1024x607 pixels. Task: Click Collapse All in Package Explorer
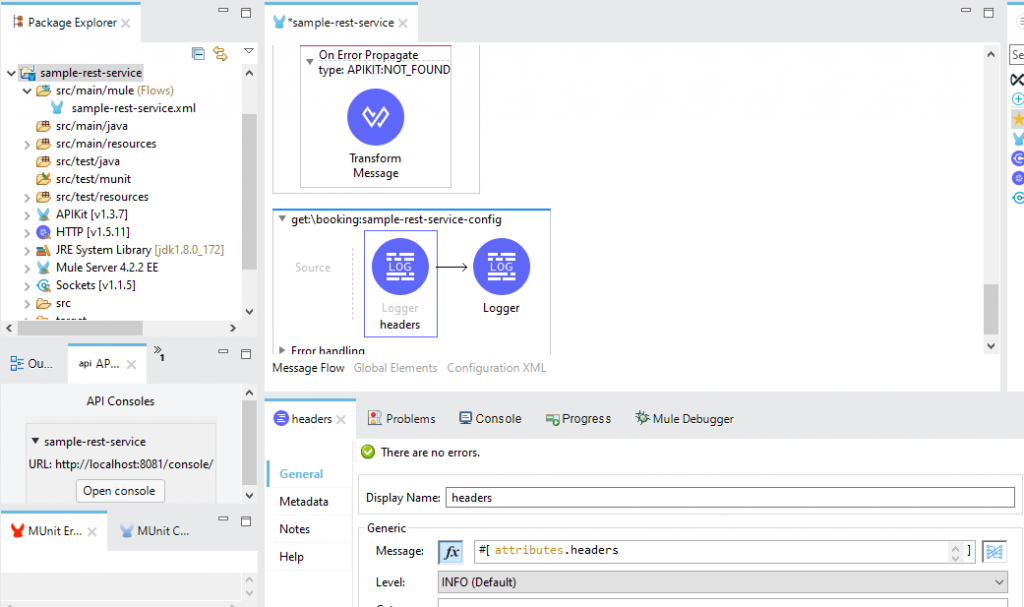tap(198, 53)
